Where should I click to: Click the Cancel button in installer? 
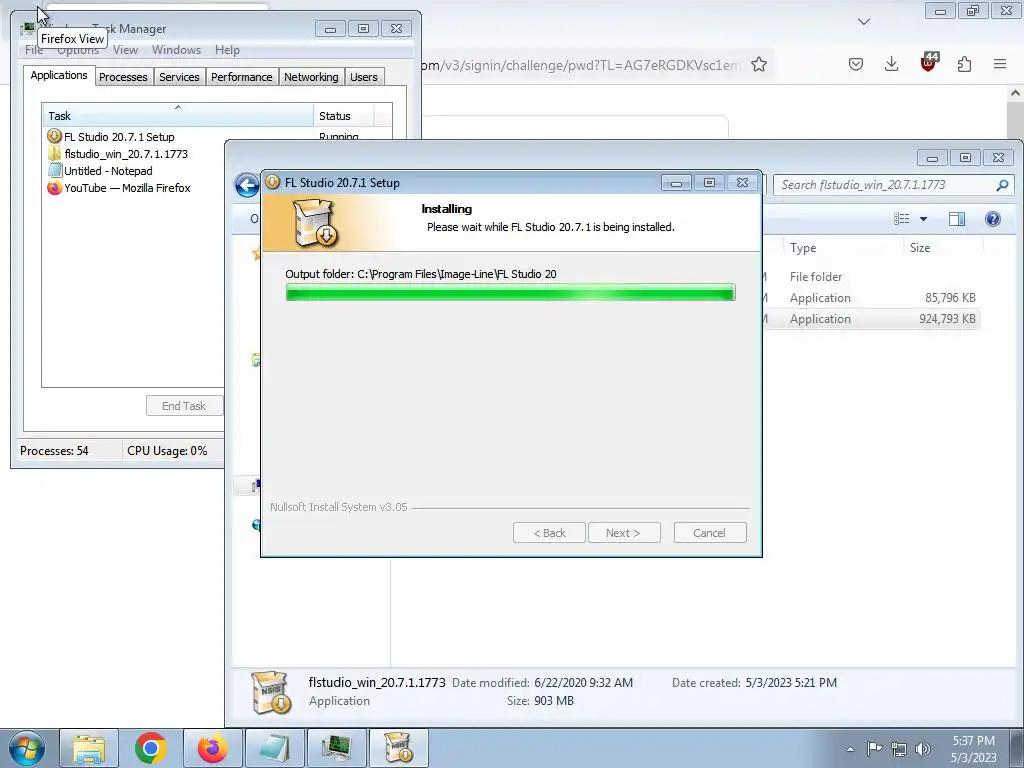pyautogui.click(x=709, y=533)
